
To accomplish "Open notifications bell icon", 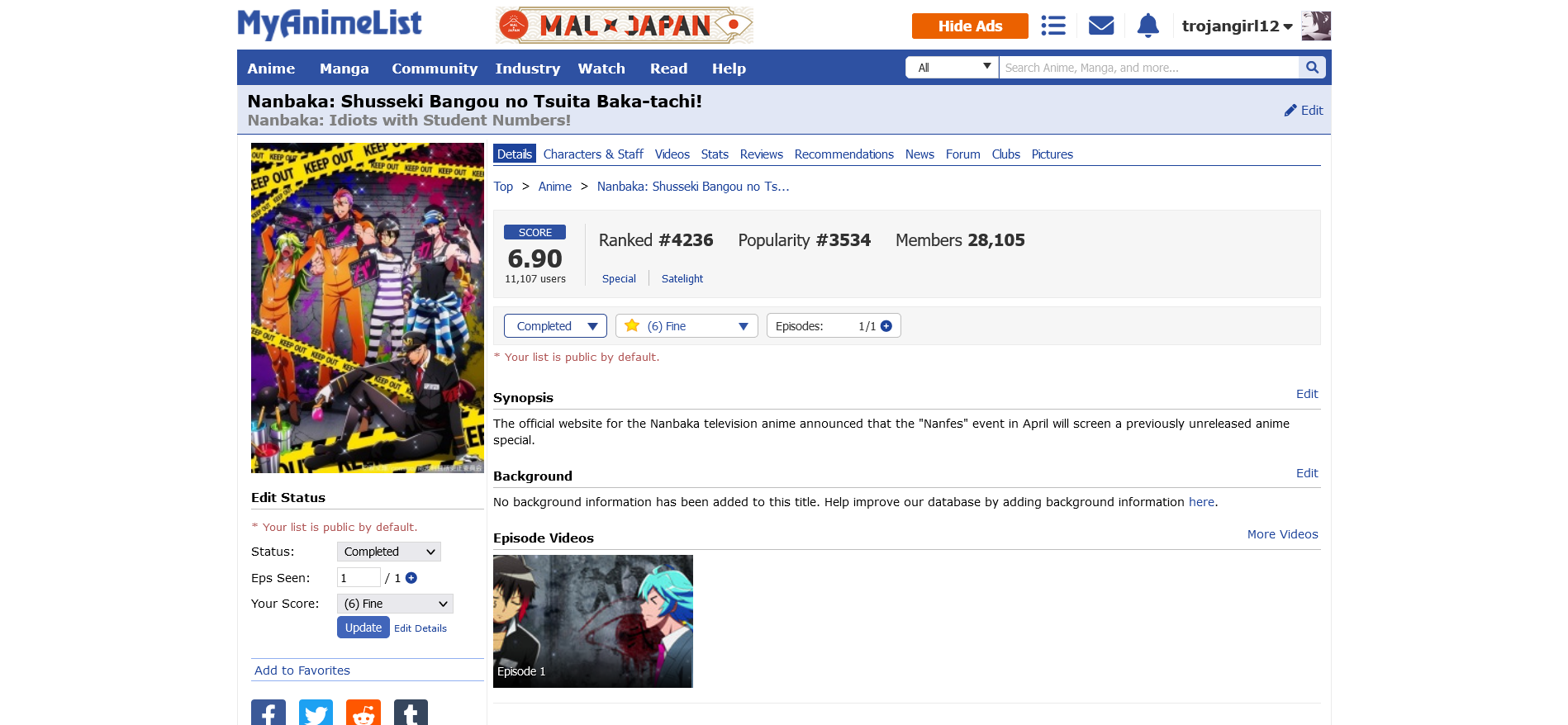I will point(1147,26).
